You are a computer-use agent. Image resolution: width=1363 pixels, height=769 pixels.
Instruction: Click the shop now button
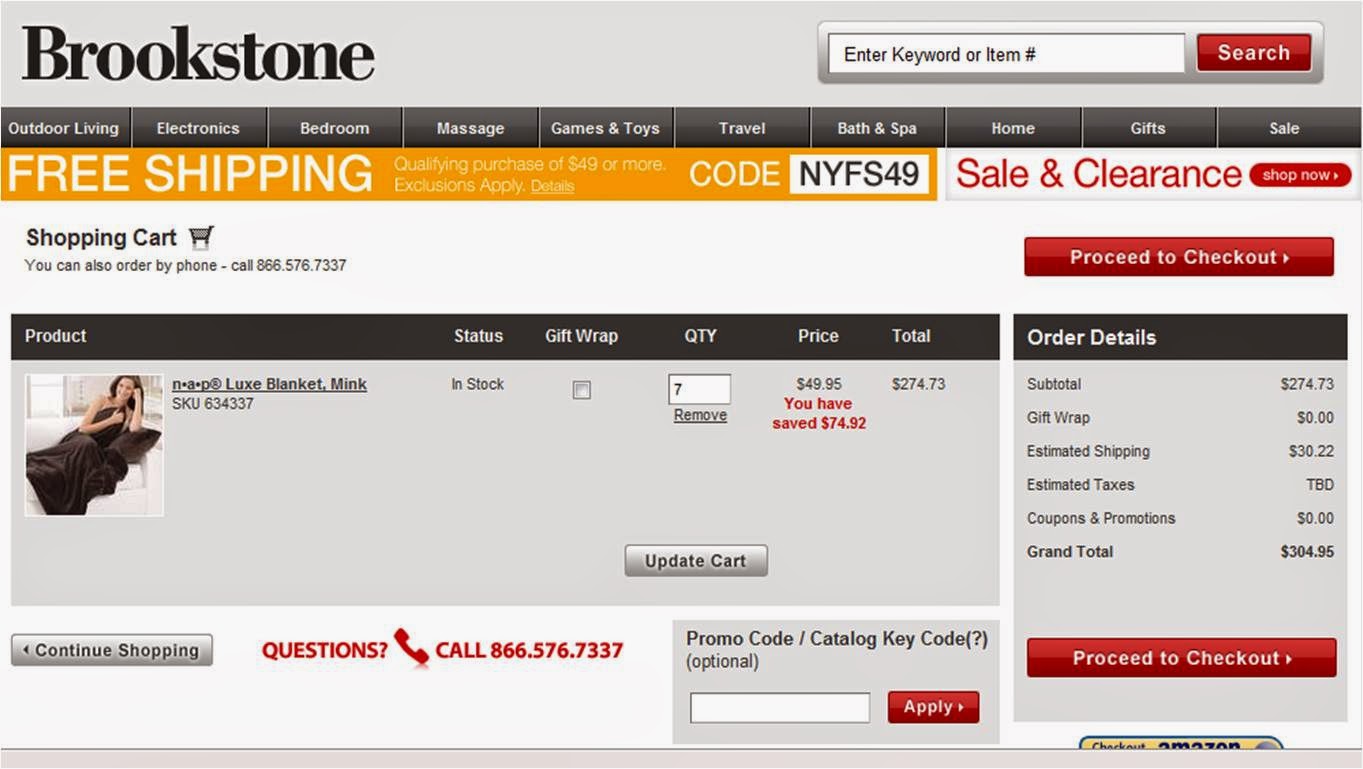coord(1300,175)
